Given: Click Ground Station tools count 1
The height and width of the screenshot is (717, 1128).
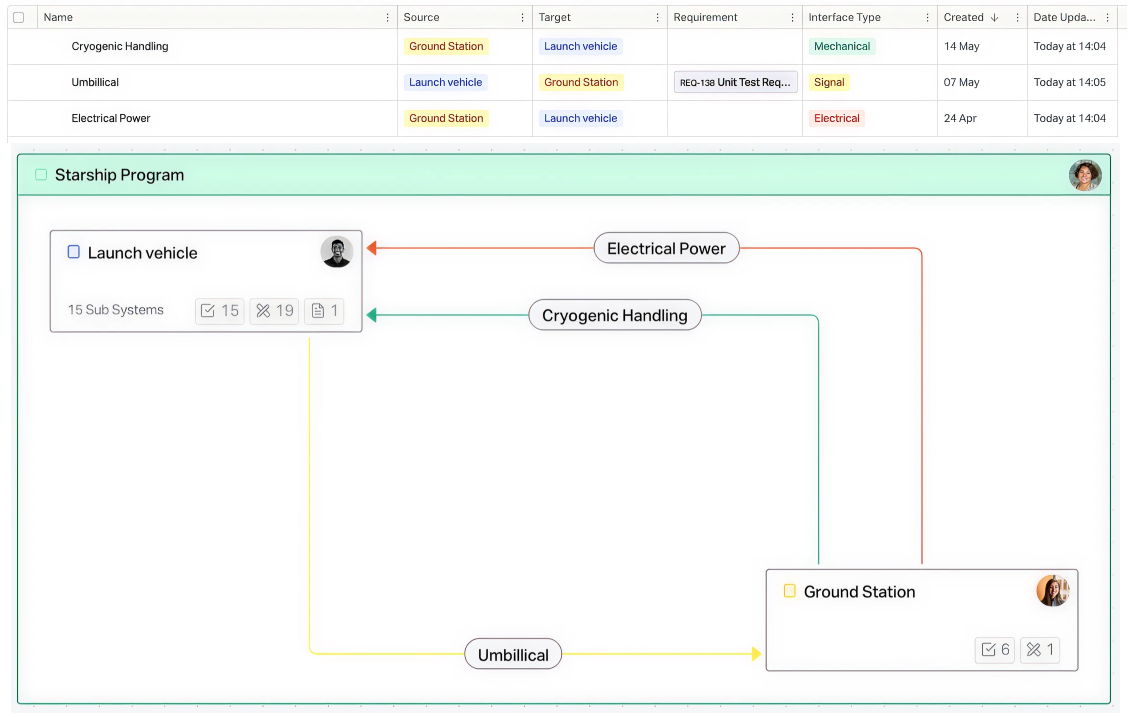Looking at the screenshot, I should pyautogui.click(x=1040, y=650).
